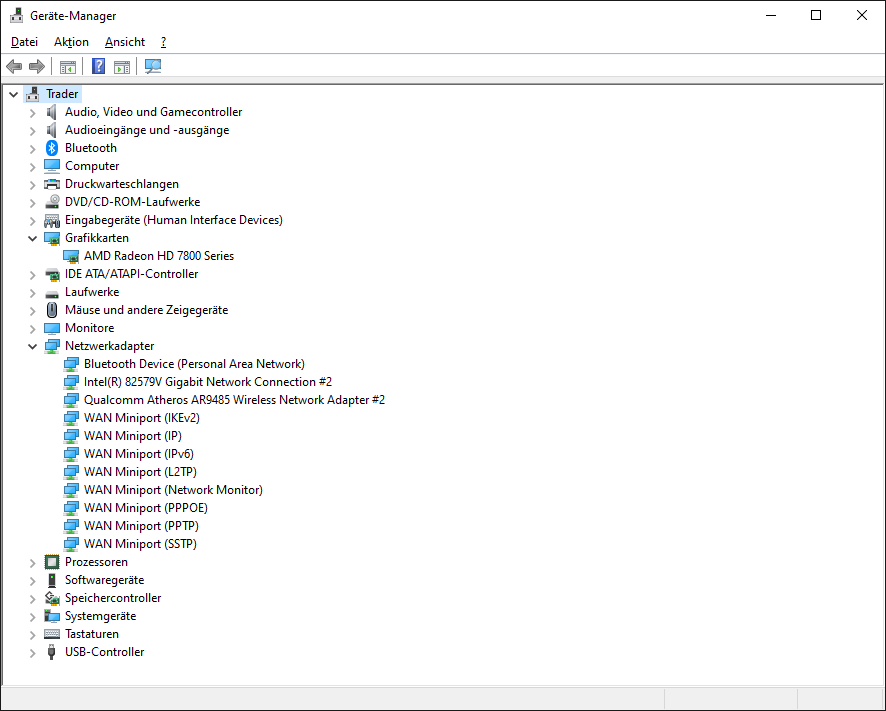Click the DVD/CD-ROM-Laufwerke disc icon
This screenshot has width=886, height=711.
tap(52, 202)
